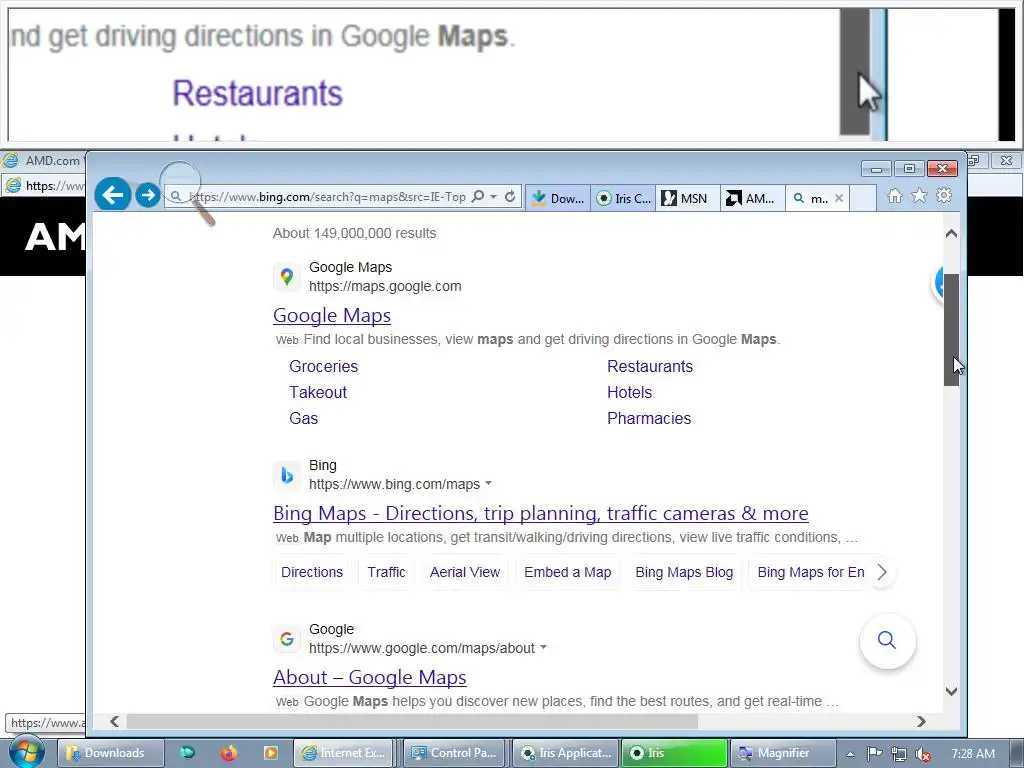Click the Bing Maps for En chip
This screenshot has height=768, width=1024.
point(810,572)
